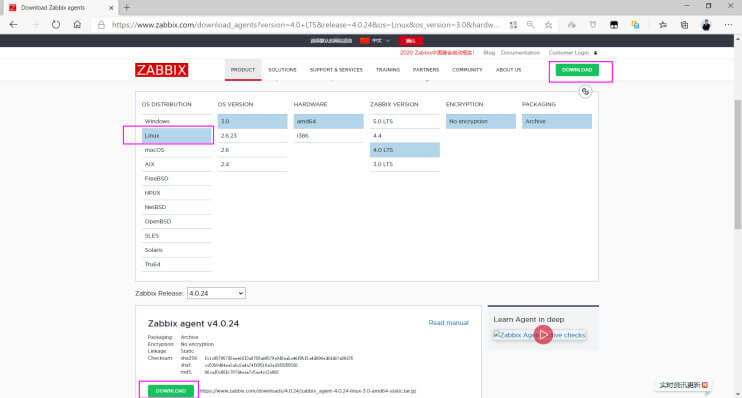Image resolution: width=742 pixels, height=398 pixels.
Task: Click the ZABBIX logo
Action: tap(161, 70)
